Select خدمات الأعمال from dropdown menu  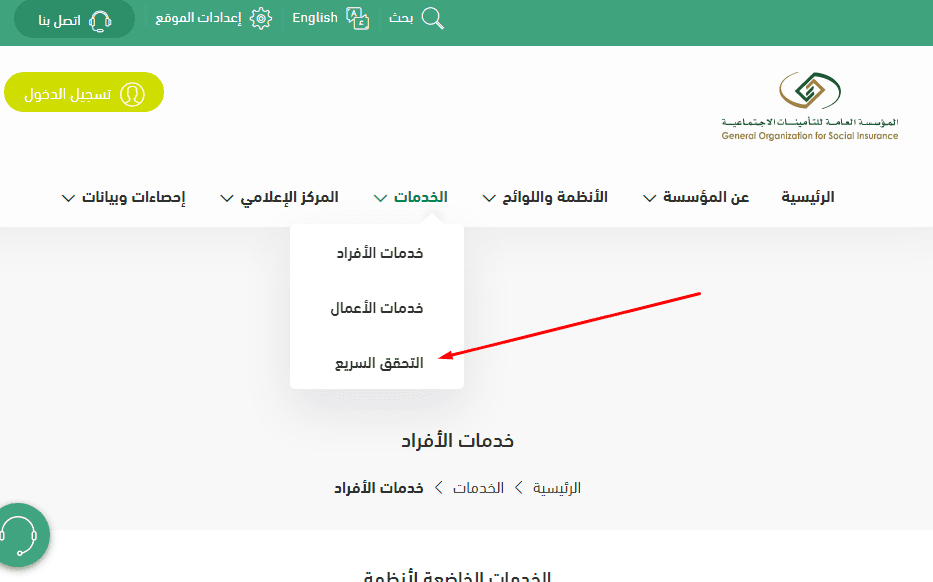[377, 308]
